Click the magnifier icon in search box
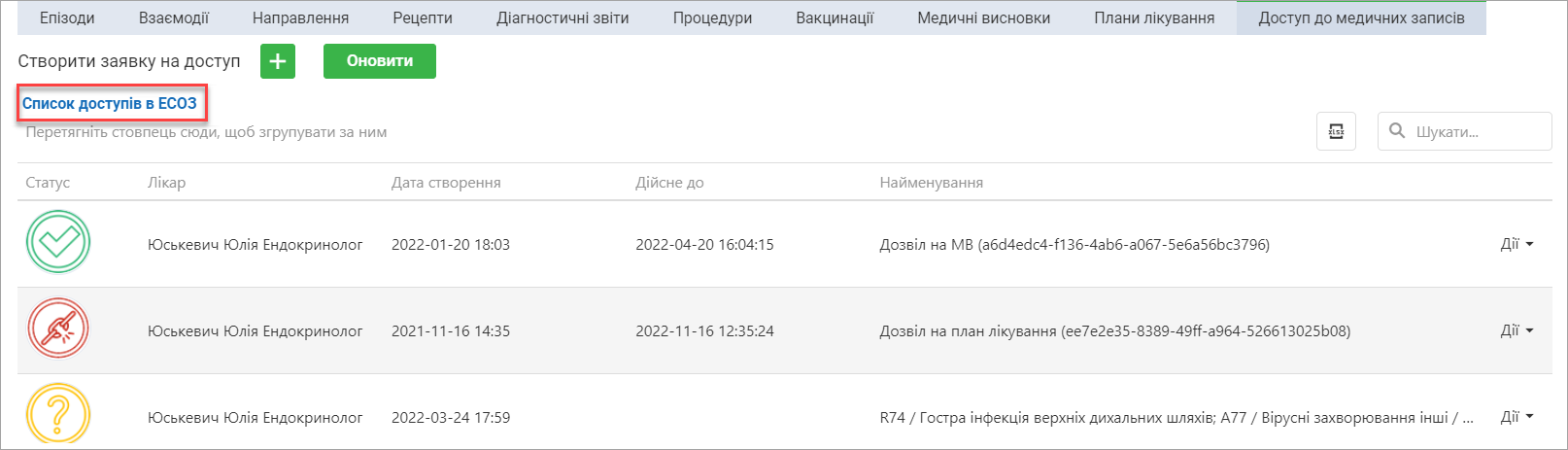The width and height of the screenshot is (1568, 450). click(1397, 131)
